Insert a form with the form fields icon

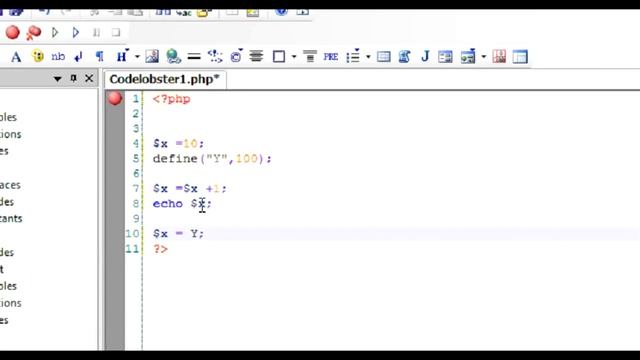tap(445, 56)
